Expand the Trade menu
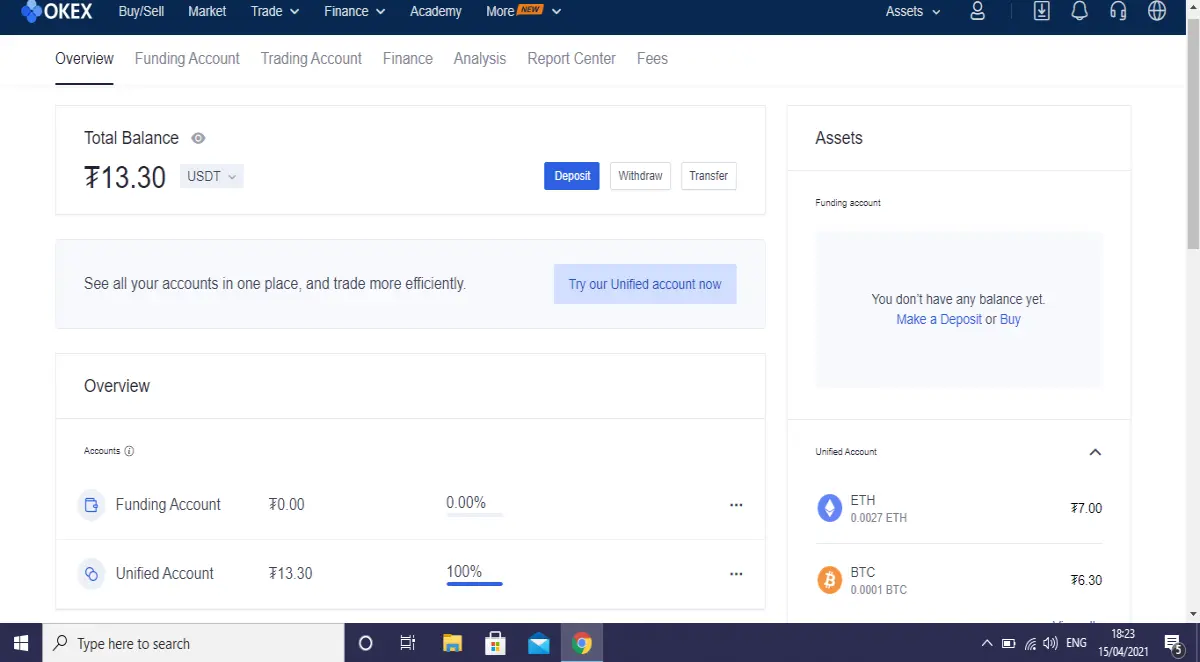 (275, 12)
